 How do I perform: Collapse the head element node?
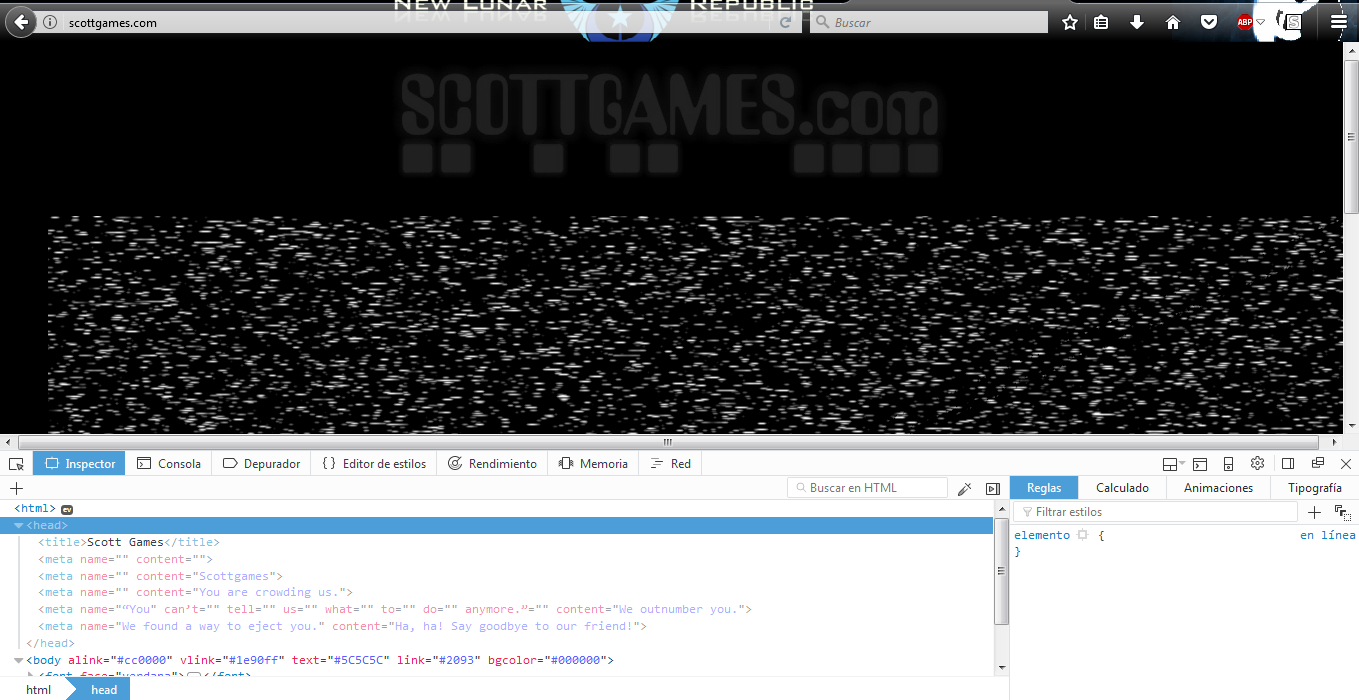[18, 526]
